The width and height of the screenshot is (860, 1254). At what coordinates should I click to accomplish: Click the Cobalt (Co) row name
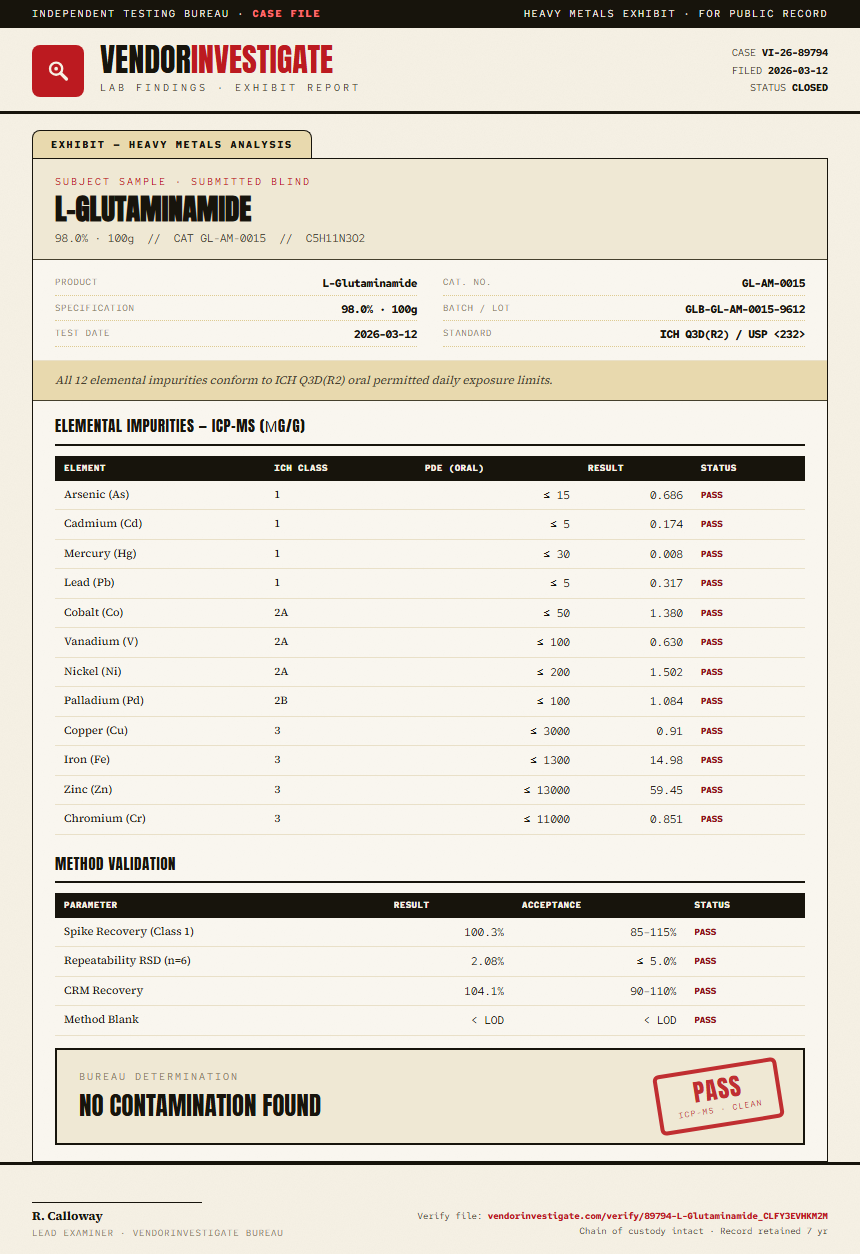click(94, 613)
